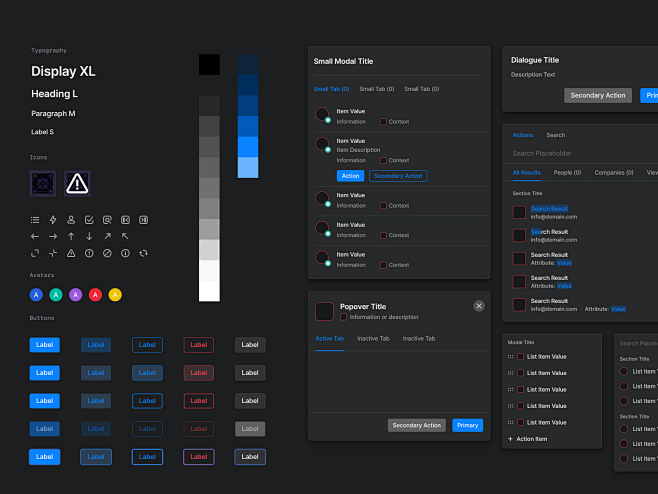Click the refresh arrows icon
The image size is (658, 494).
tap(143, 253)
